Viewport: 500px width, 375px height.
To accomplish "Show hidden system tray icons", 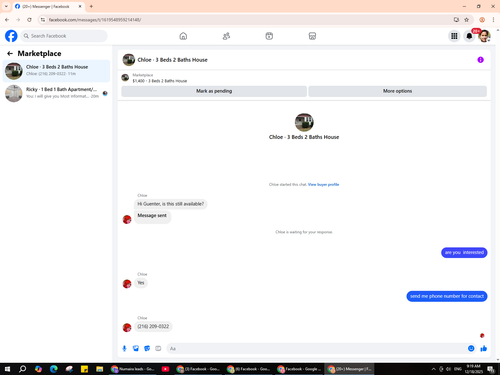I will pos(433,369).
